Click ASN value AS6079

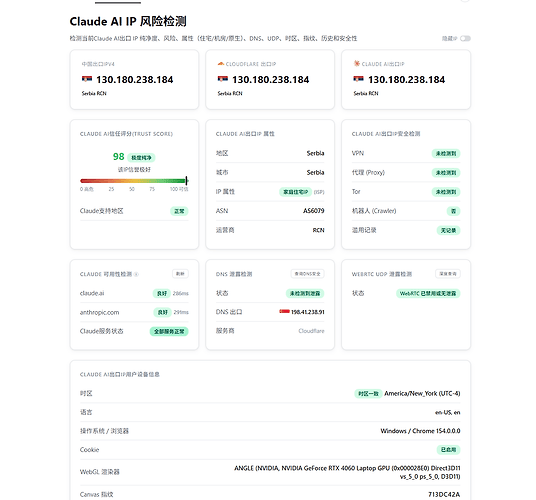point(313,211)
